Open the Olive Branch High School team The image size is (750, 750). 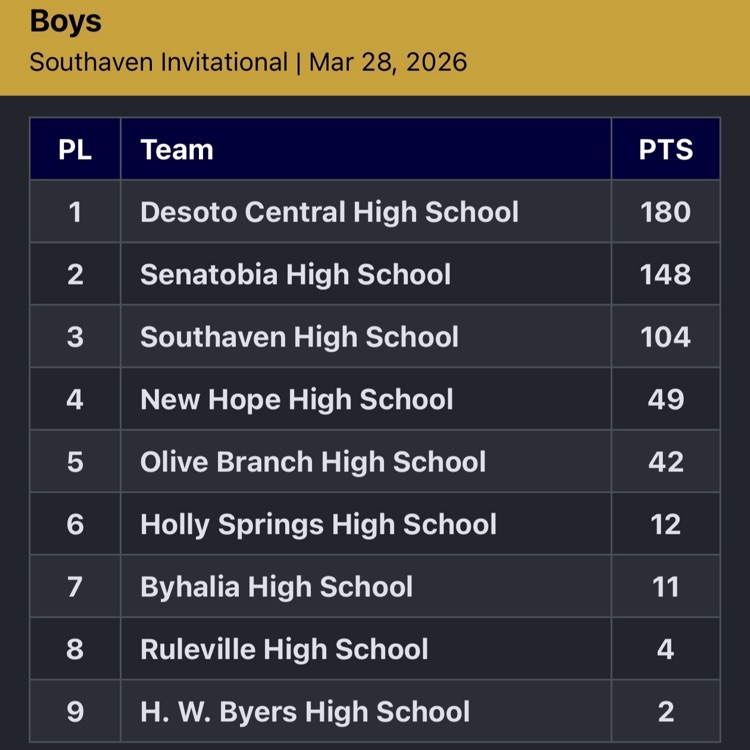(313, 461)
